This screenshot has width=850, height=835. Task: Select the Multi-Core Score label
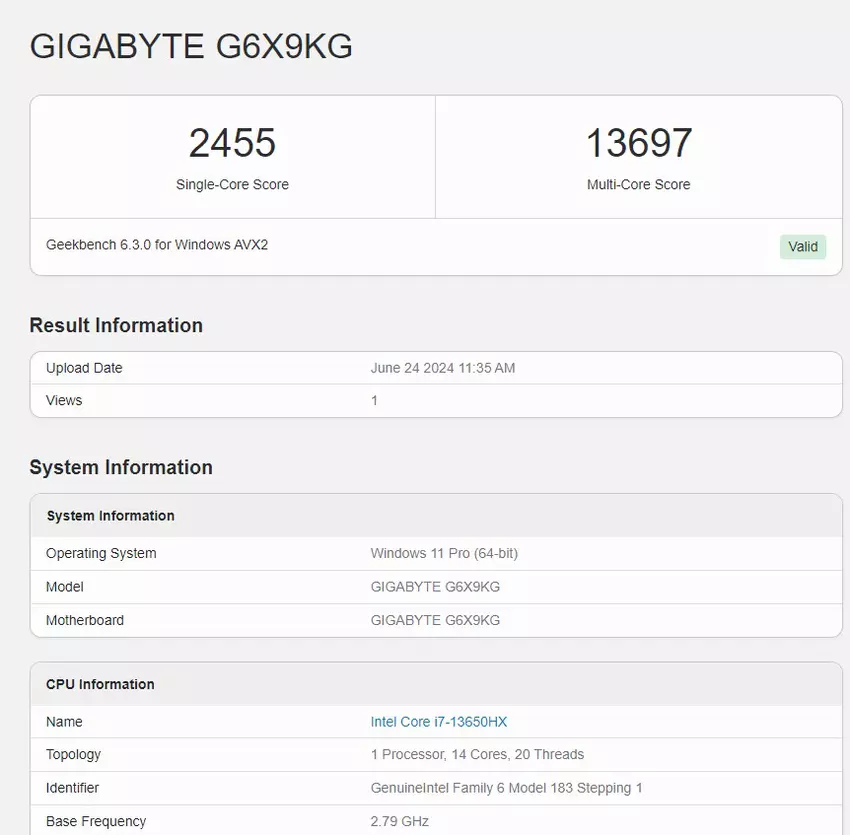click(x=638, y=185)
